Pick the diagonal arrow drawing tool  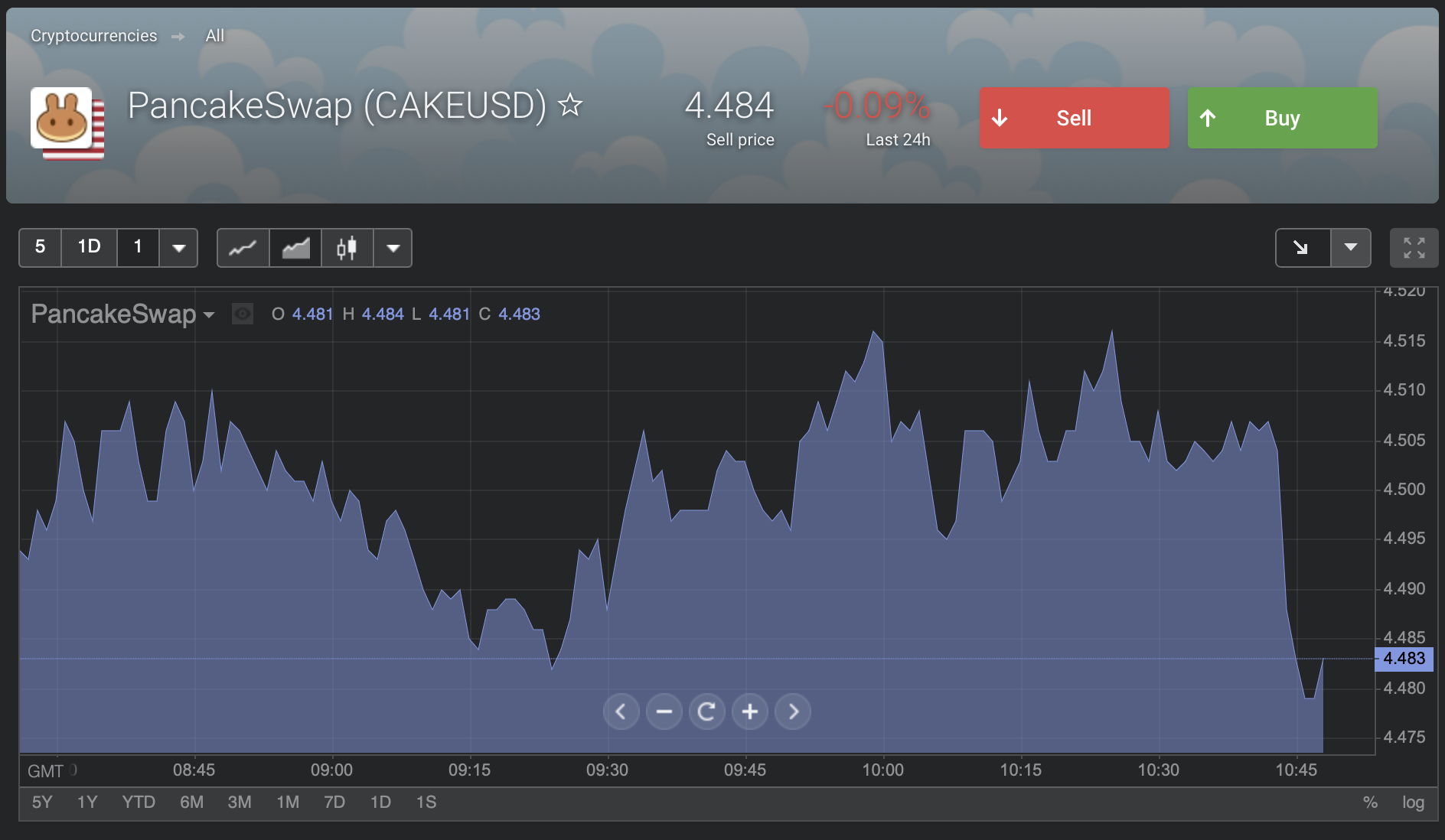[x=1301, y=248]
